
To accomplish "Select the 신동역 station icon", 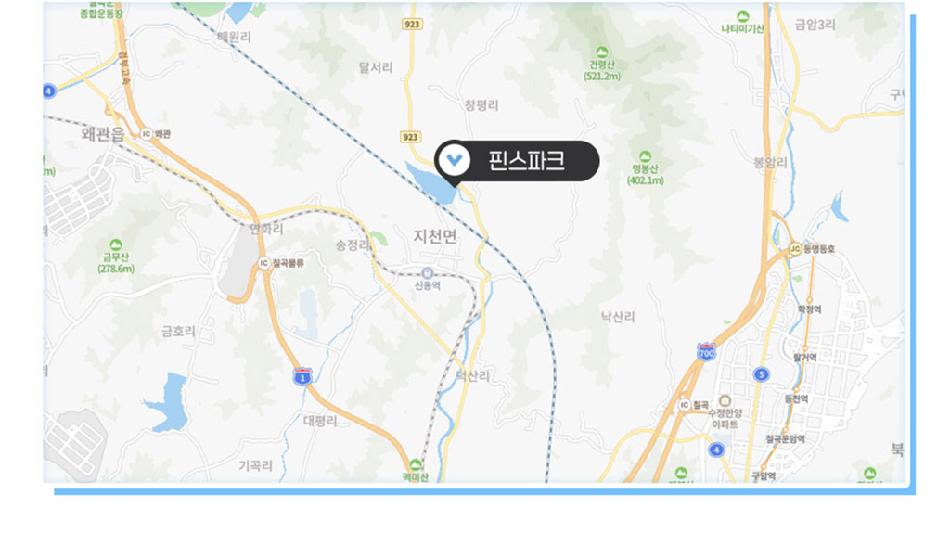I will tap(428, 273).
